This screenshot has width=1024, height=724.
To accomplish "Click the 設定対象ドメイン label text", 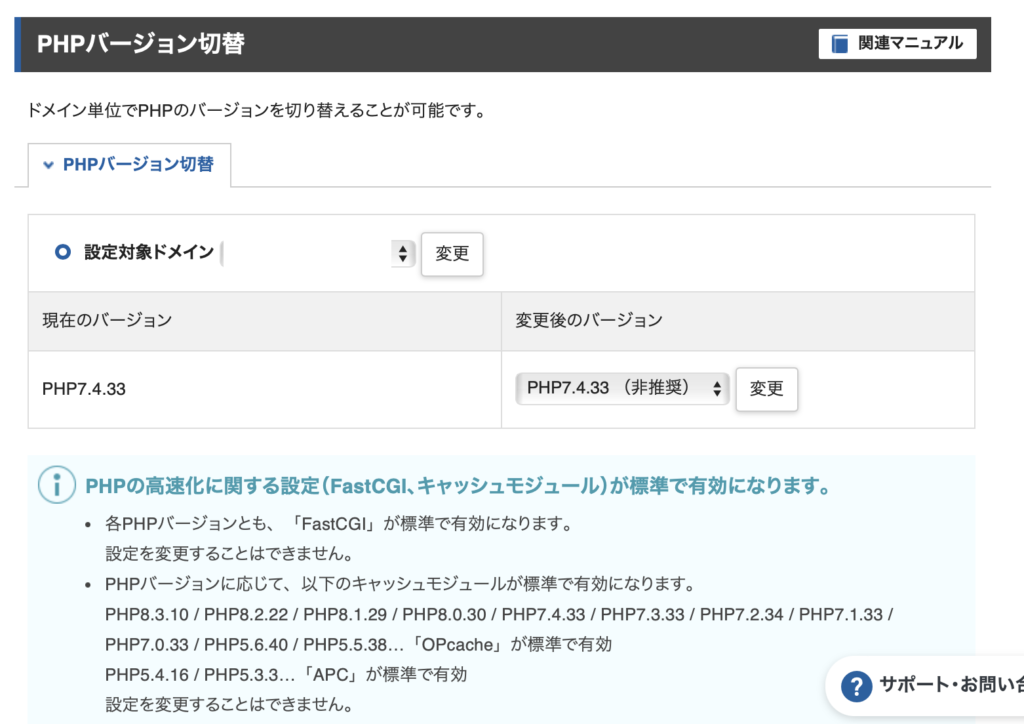I will [x=149, y=253].
